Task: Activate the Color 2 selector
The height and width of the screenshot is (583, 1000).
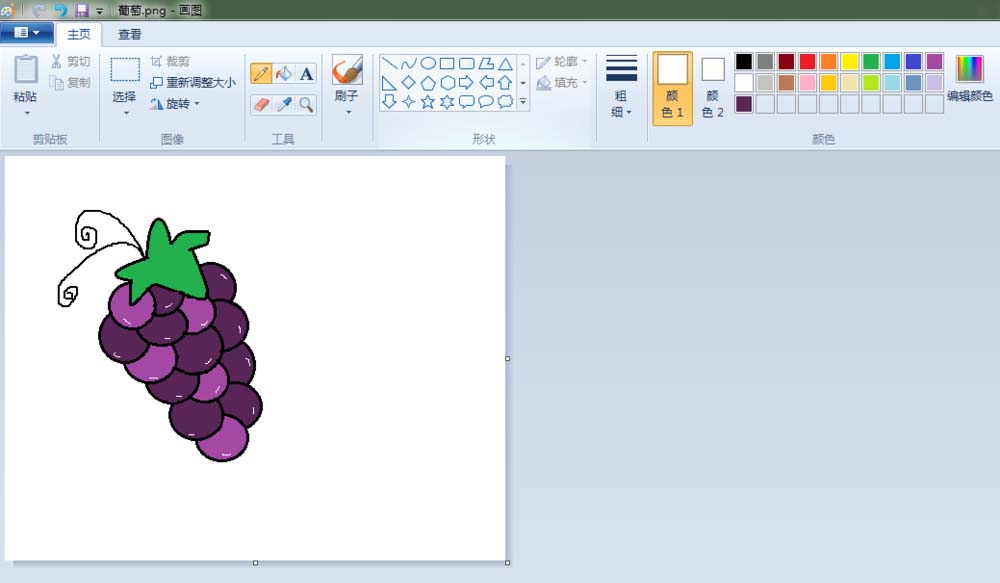Action: click(712, 87)
